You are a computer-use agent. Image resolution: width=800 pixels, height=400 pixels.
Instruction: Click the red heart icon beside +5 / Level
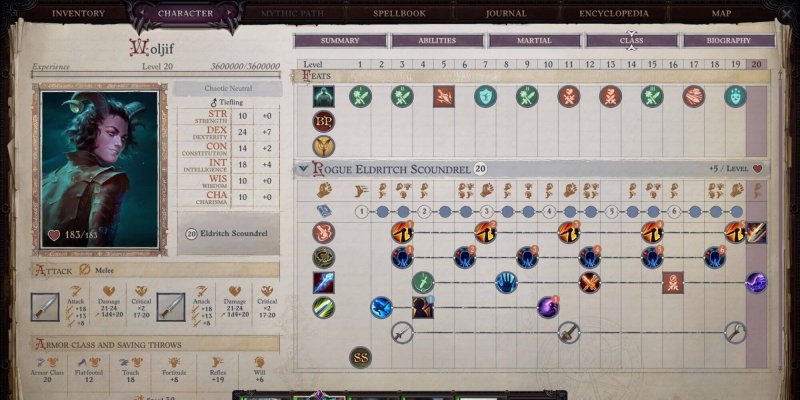[757, 168]
